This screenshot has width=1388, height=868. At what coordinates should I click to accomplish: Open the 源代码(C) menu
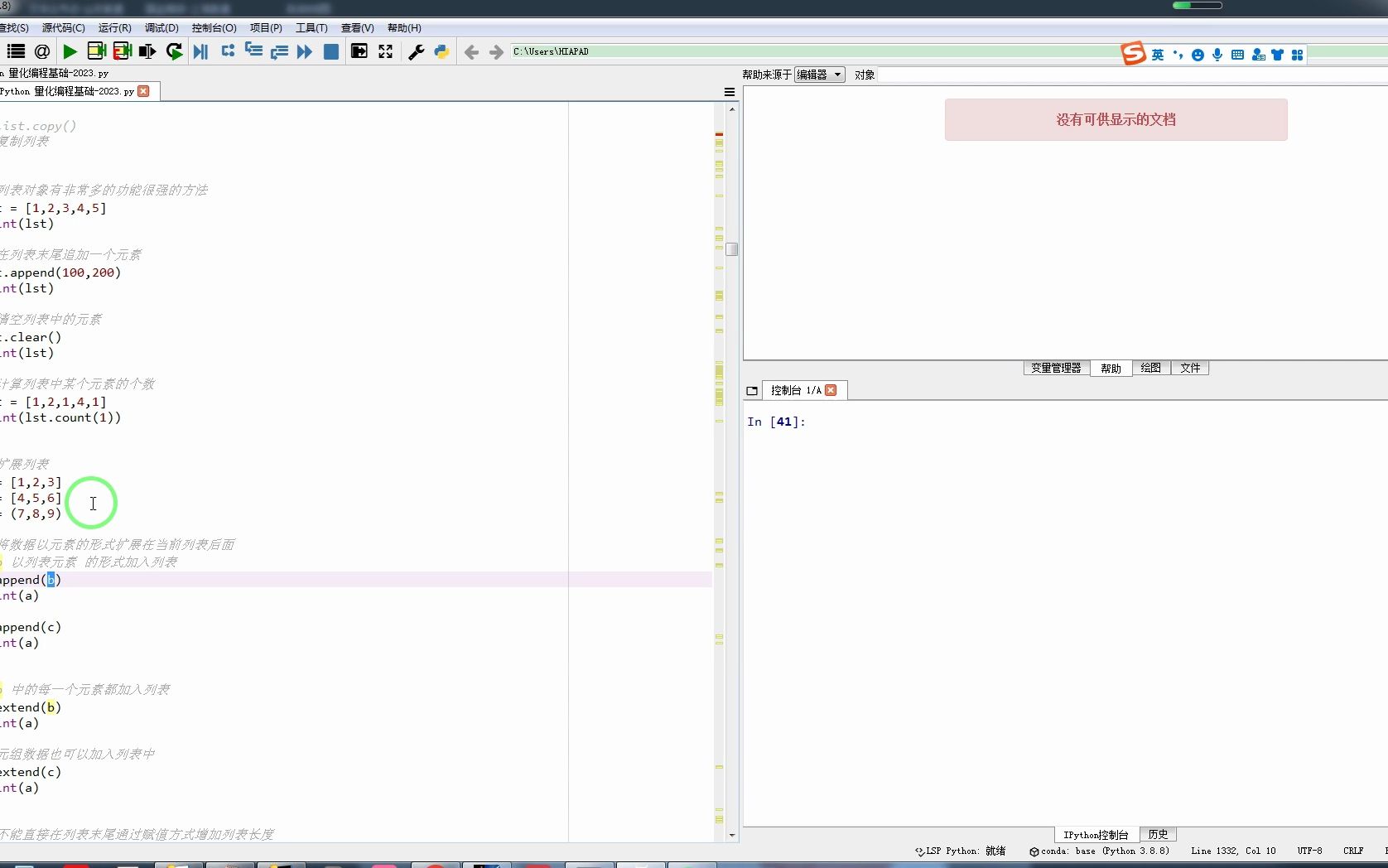[63, 28]
